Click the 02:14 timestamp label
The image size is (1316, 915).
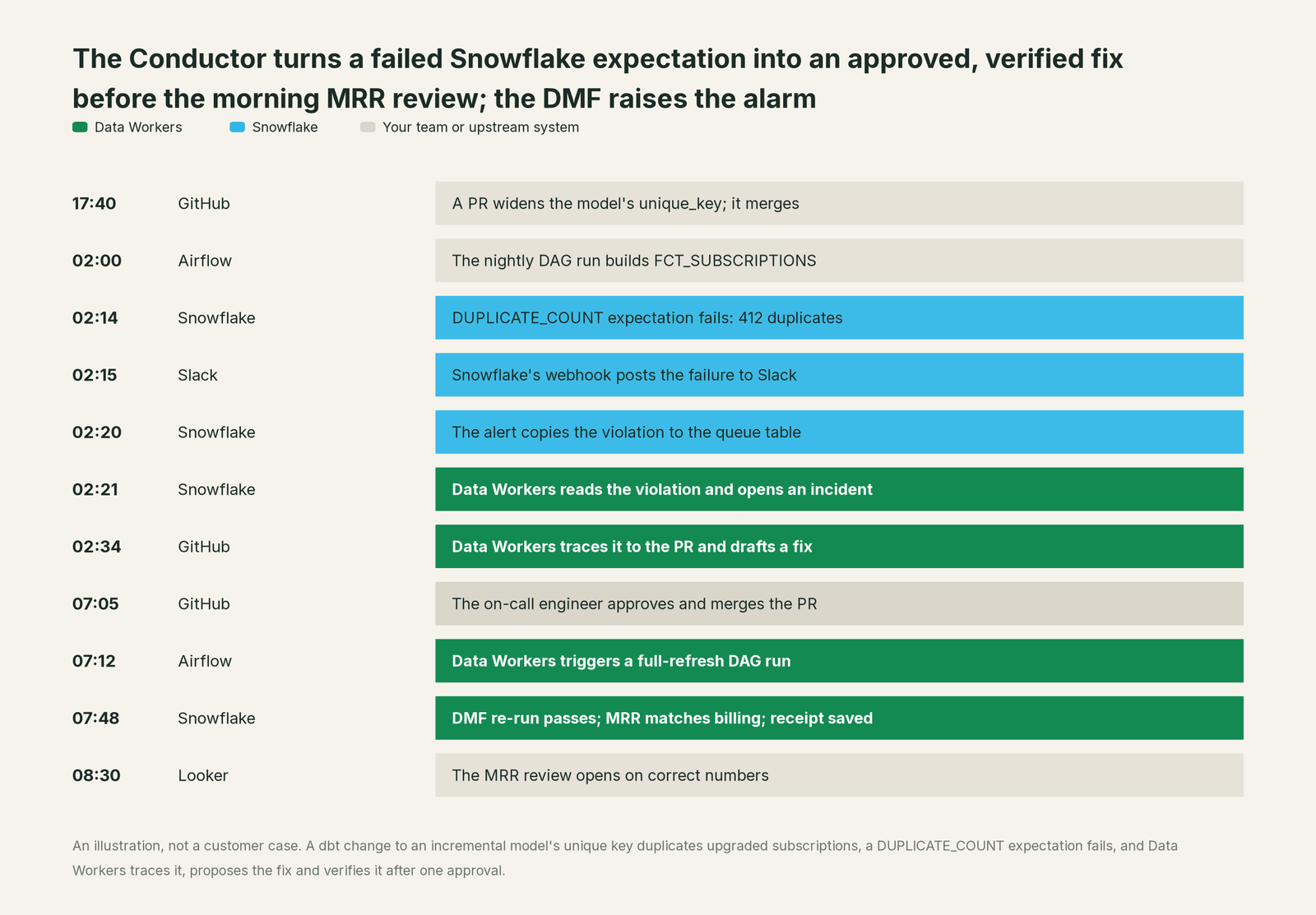click(95, 318)
